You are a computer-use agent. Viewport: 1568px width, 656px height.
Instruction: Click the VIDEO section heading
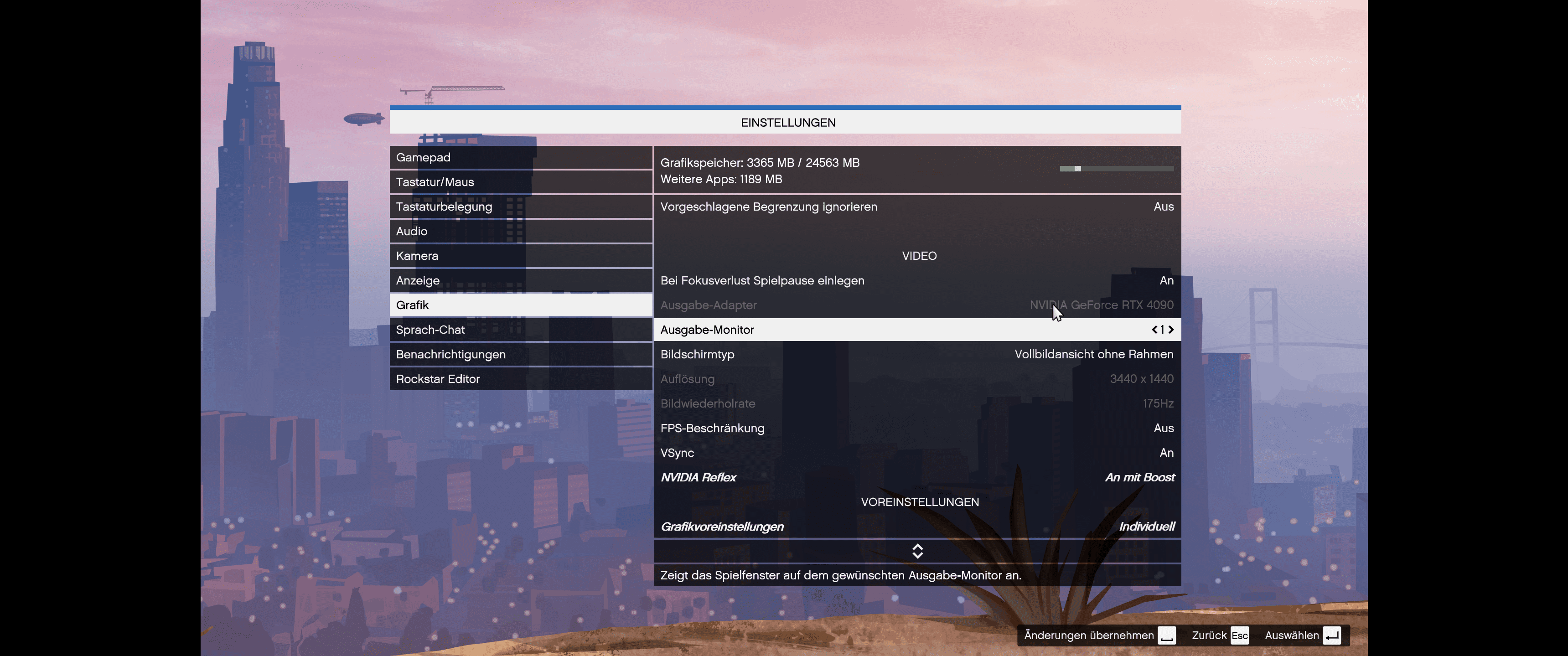[x=919, y=256]
